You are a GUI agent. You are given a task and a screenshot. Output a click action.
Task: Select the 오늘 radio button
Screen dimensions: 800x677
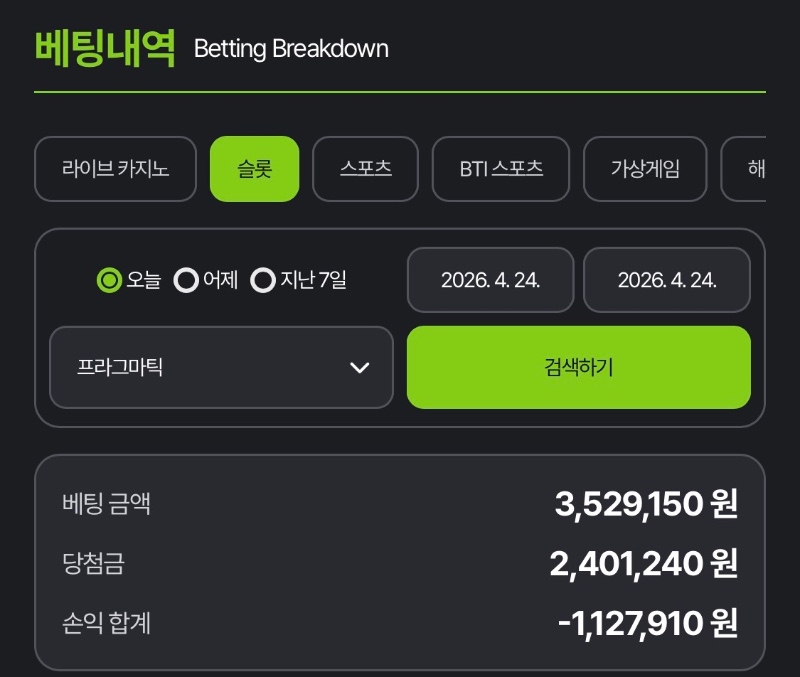[109, 280]
